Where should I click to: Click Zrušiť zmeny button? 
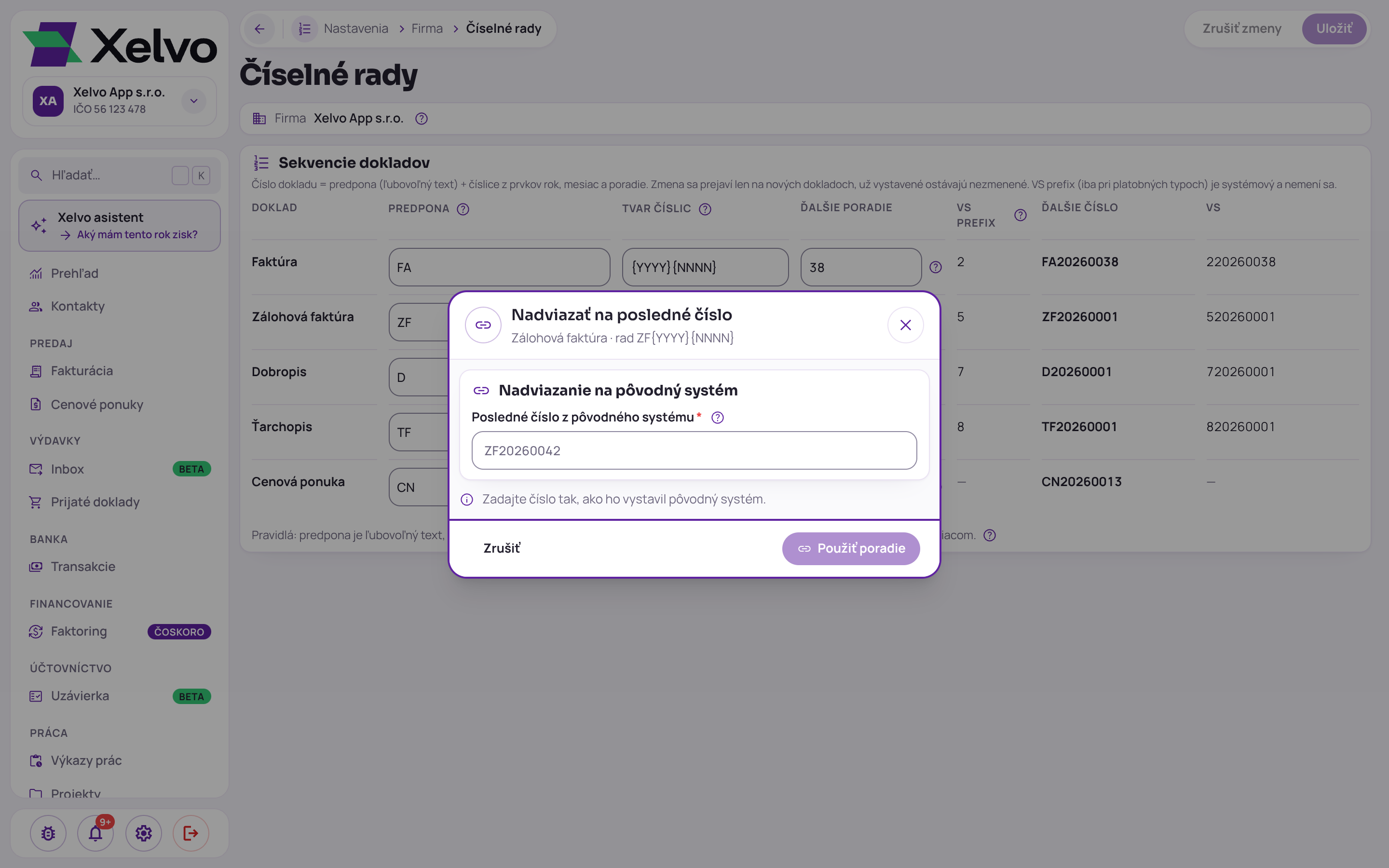[x=1241, y=29]
